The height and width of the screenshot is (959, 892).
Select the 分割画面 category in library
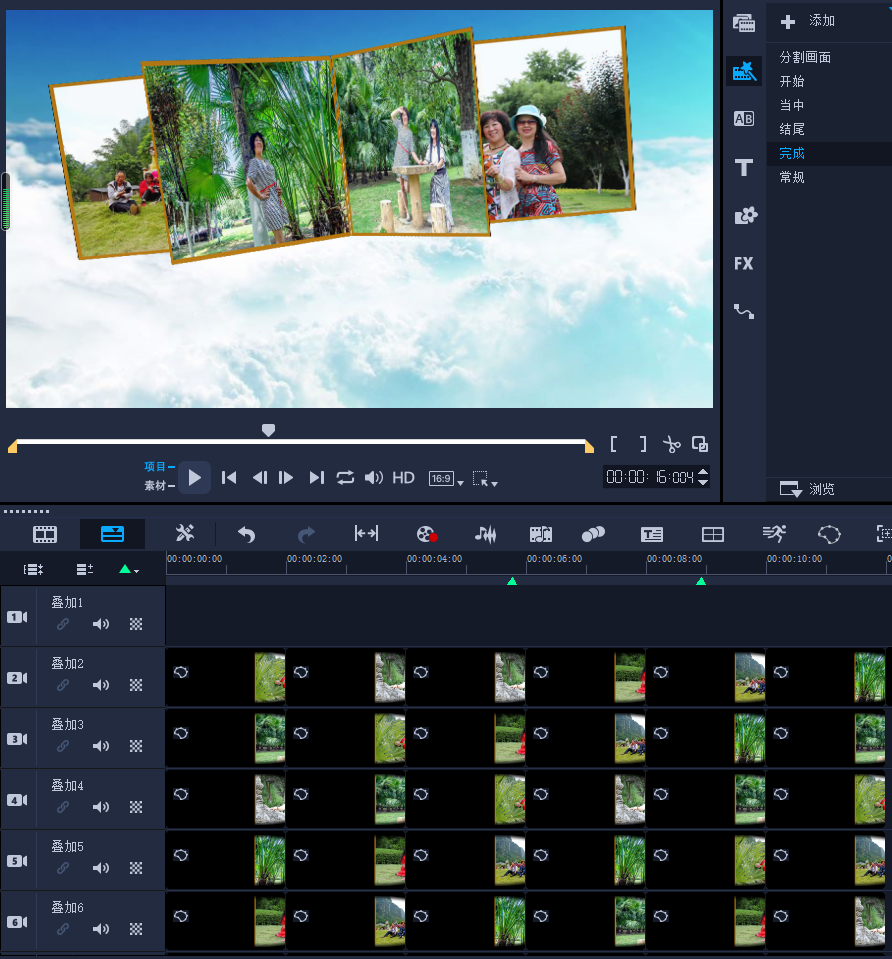(805, 57)
